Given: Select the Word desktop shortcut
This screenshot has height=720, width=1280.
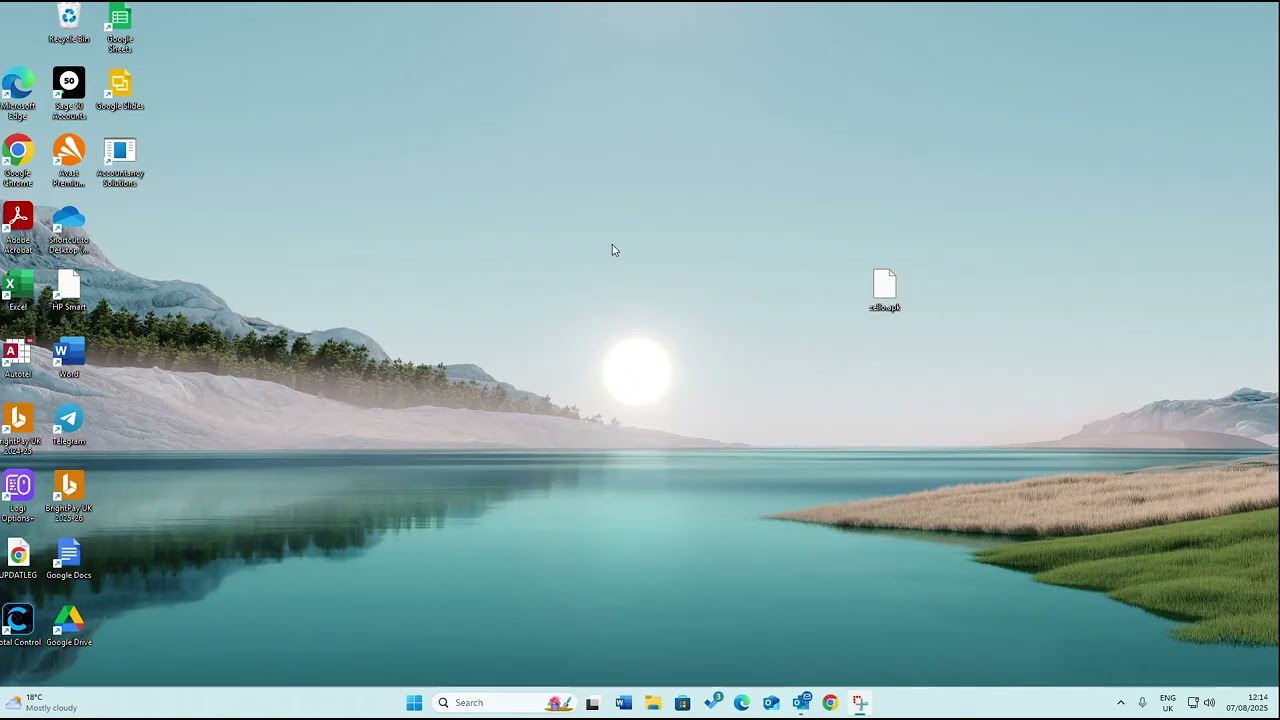Looking at the screenshot, I should (69, 357).
